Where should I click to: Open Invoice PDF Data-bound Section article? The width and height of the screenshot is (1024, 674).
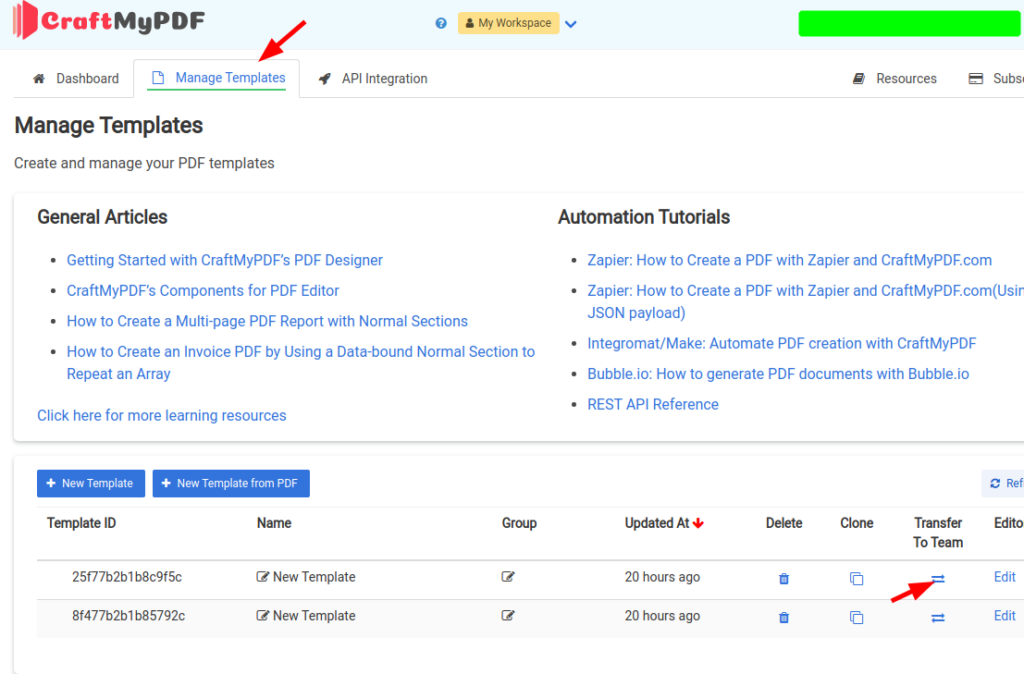[300, 362]
